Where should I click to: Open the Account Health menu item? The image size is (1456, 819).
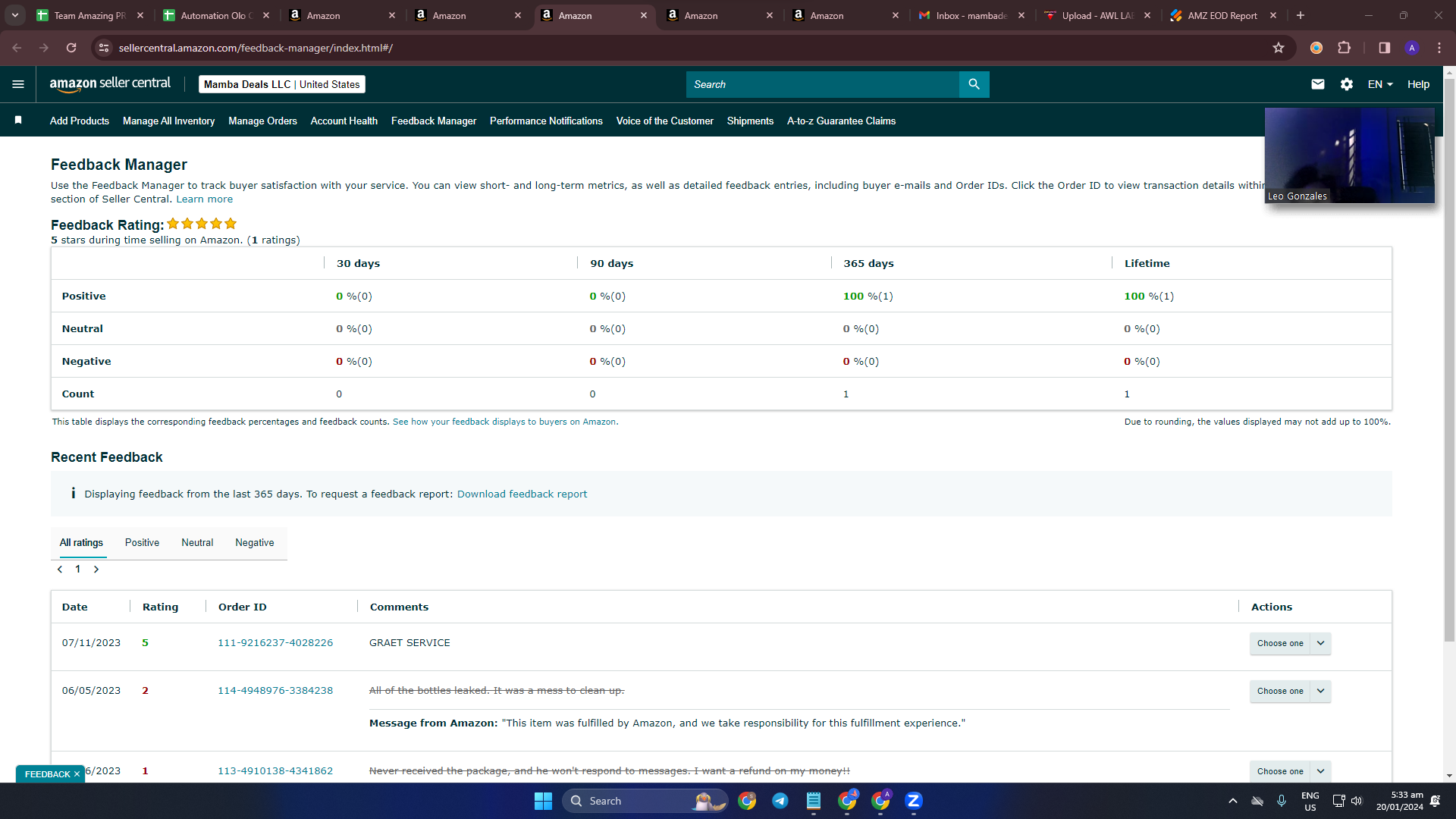pos(344,121)
